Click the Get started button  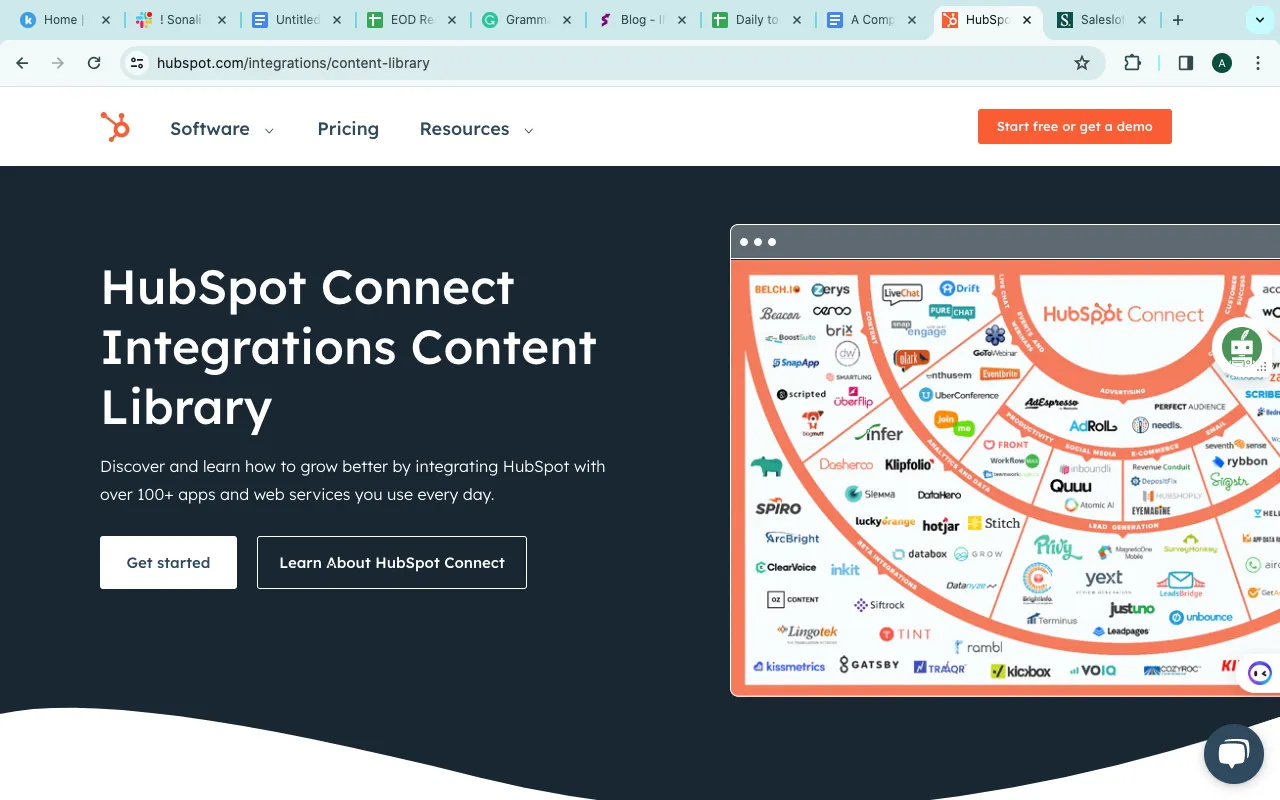[168, 563]
